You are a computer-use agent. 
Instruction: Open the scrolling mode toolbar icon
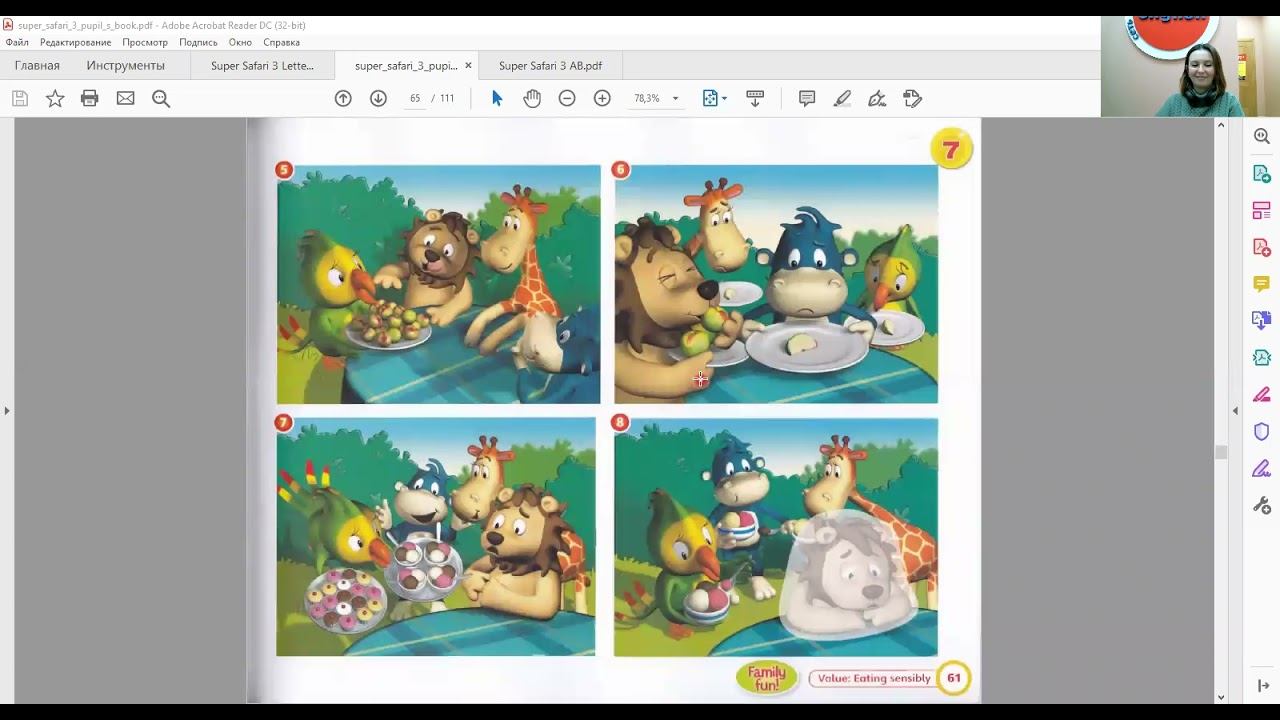755,98
